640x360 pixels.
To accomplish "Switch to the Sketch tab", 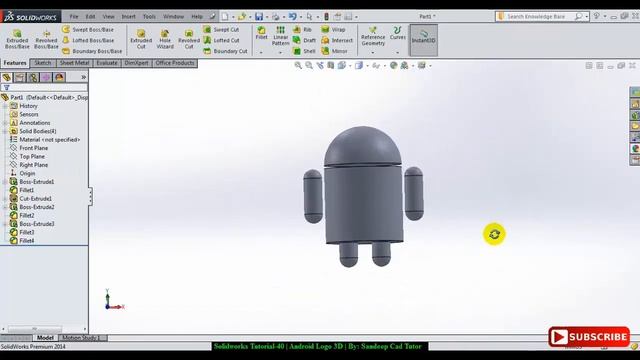I will tap(42, 63).
